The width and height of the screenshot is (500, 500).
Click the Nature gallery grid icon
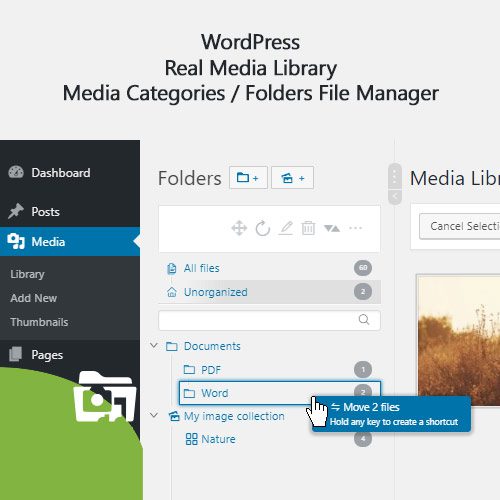click(191, 439)
